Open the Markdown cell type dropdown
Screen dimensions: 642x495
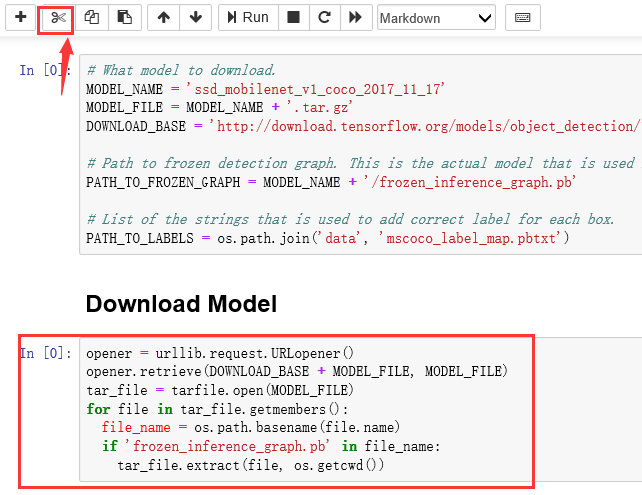pos(436,18)
